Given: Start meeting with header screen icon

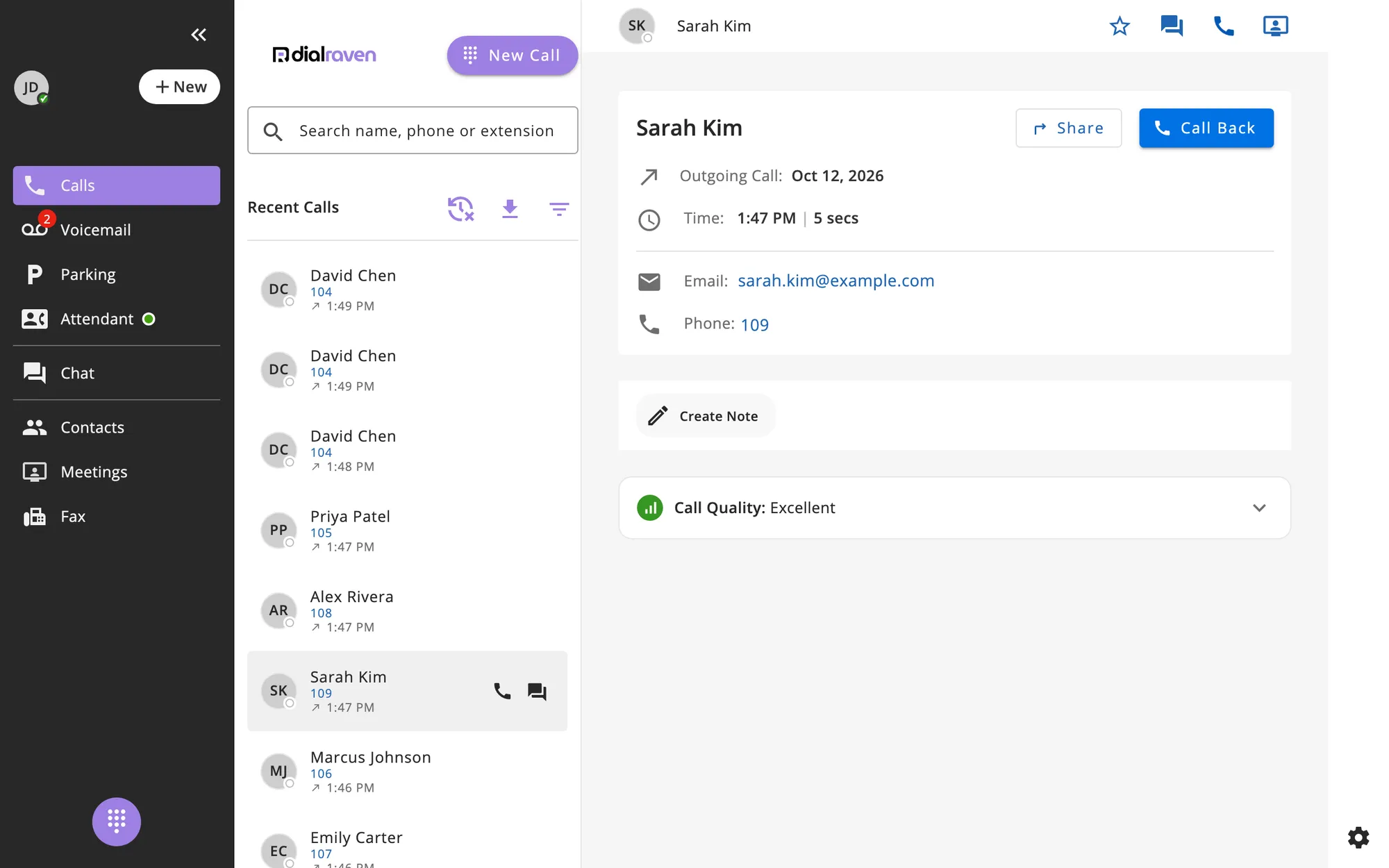Looking at the screenshot, I should pyautogui.click(x=1275, y=26).
